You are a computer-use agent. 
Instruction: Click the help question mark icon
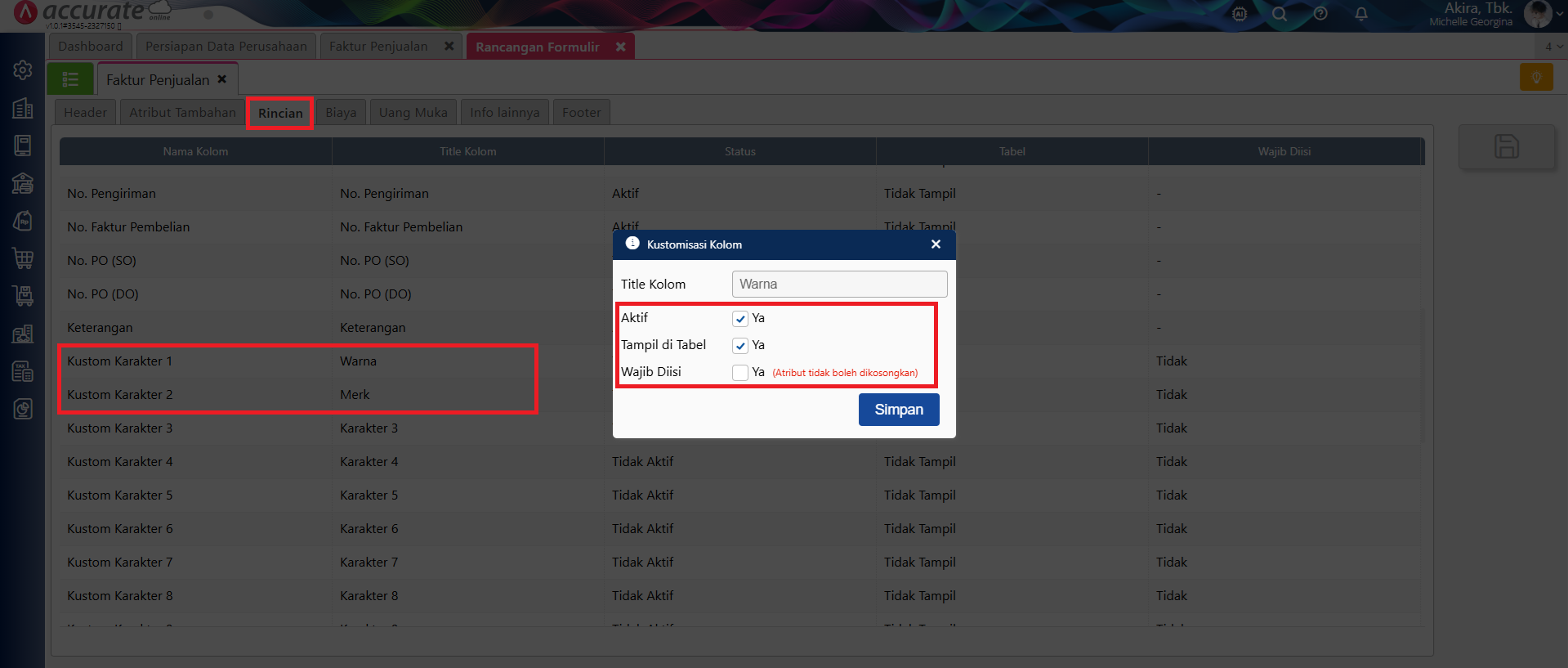click(1320, 14)
